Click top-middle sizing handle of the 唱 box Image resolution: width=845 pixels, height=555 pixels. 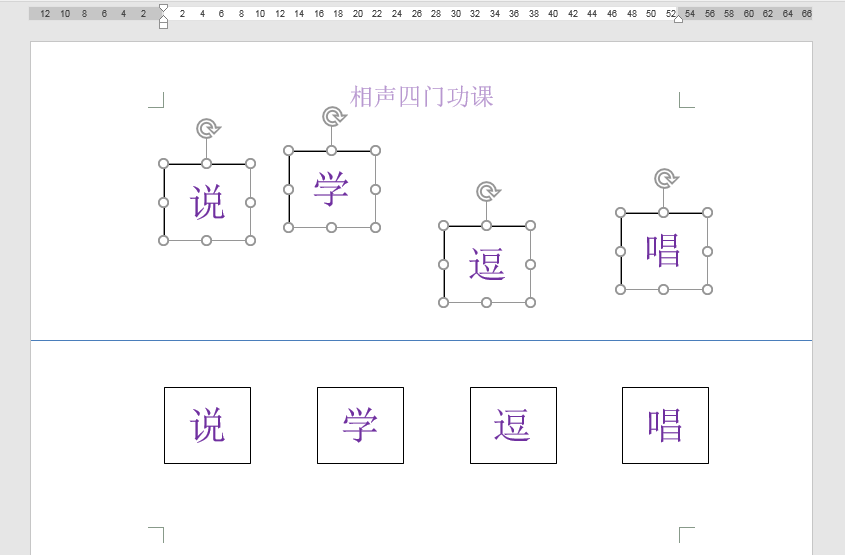(x=663, y=212)
